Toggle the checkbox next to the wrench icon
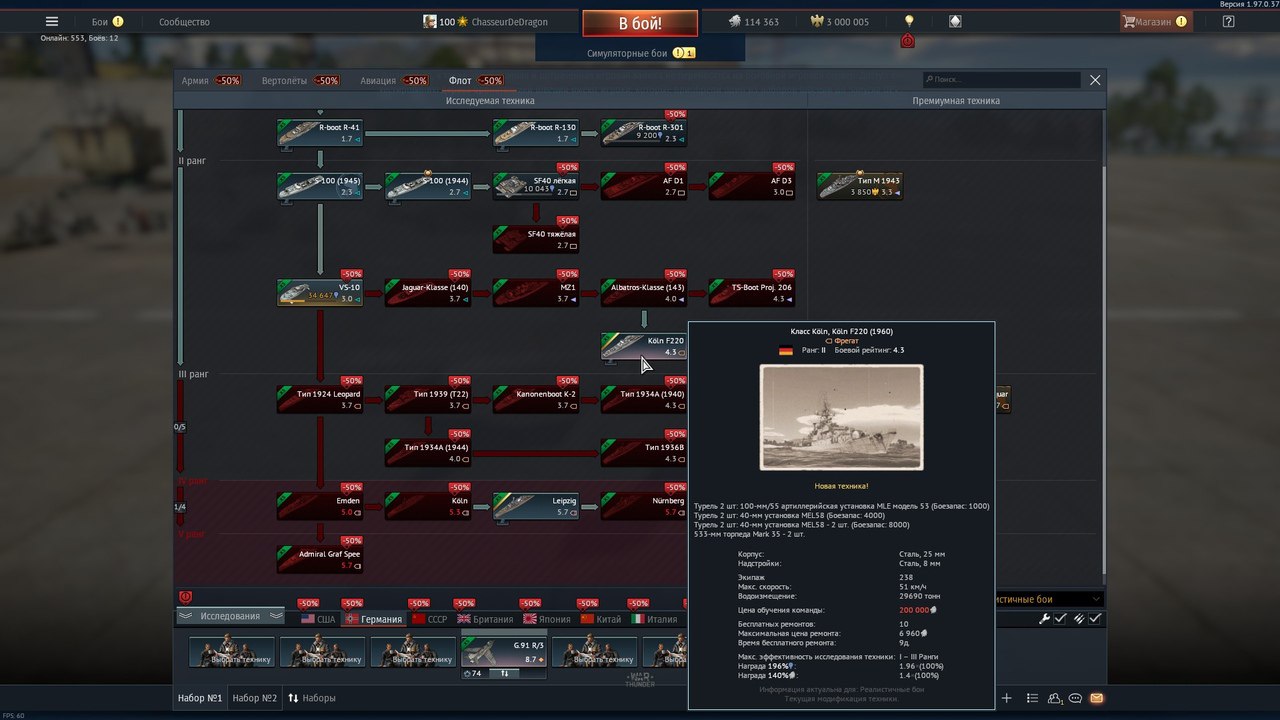1280x720 pixels. click(1060, 619)
